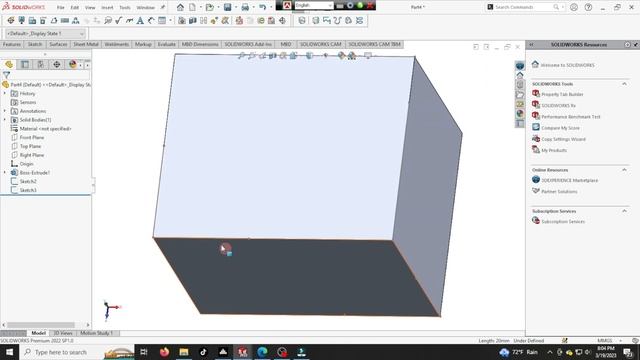Collapse the SOLIDWORKS Tools section
This screenshot has width=640, height=360.
pyautogui.click(x=624, y=84)
